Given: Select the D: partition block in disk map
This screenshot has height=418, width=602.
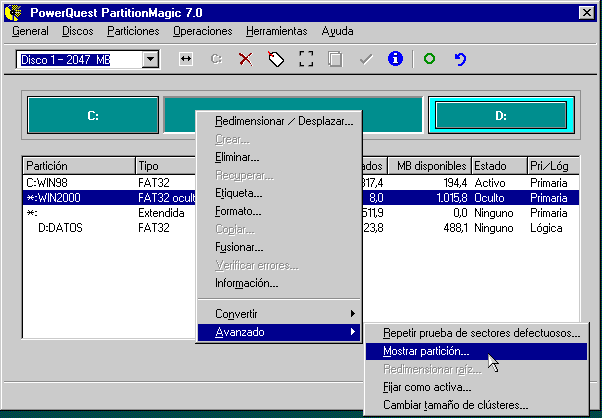Looking at the screenshot, I should coord(501,115).
